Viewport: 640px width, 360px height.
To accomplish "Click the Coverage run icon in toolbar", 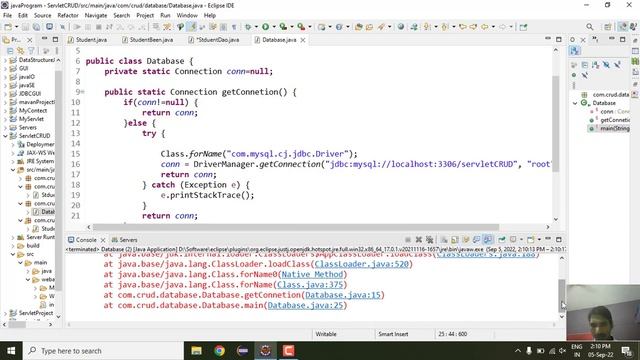I will pyautogui.click(x=283, y=27).
